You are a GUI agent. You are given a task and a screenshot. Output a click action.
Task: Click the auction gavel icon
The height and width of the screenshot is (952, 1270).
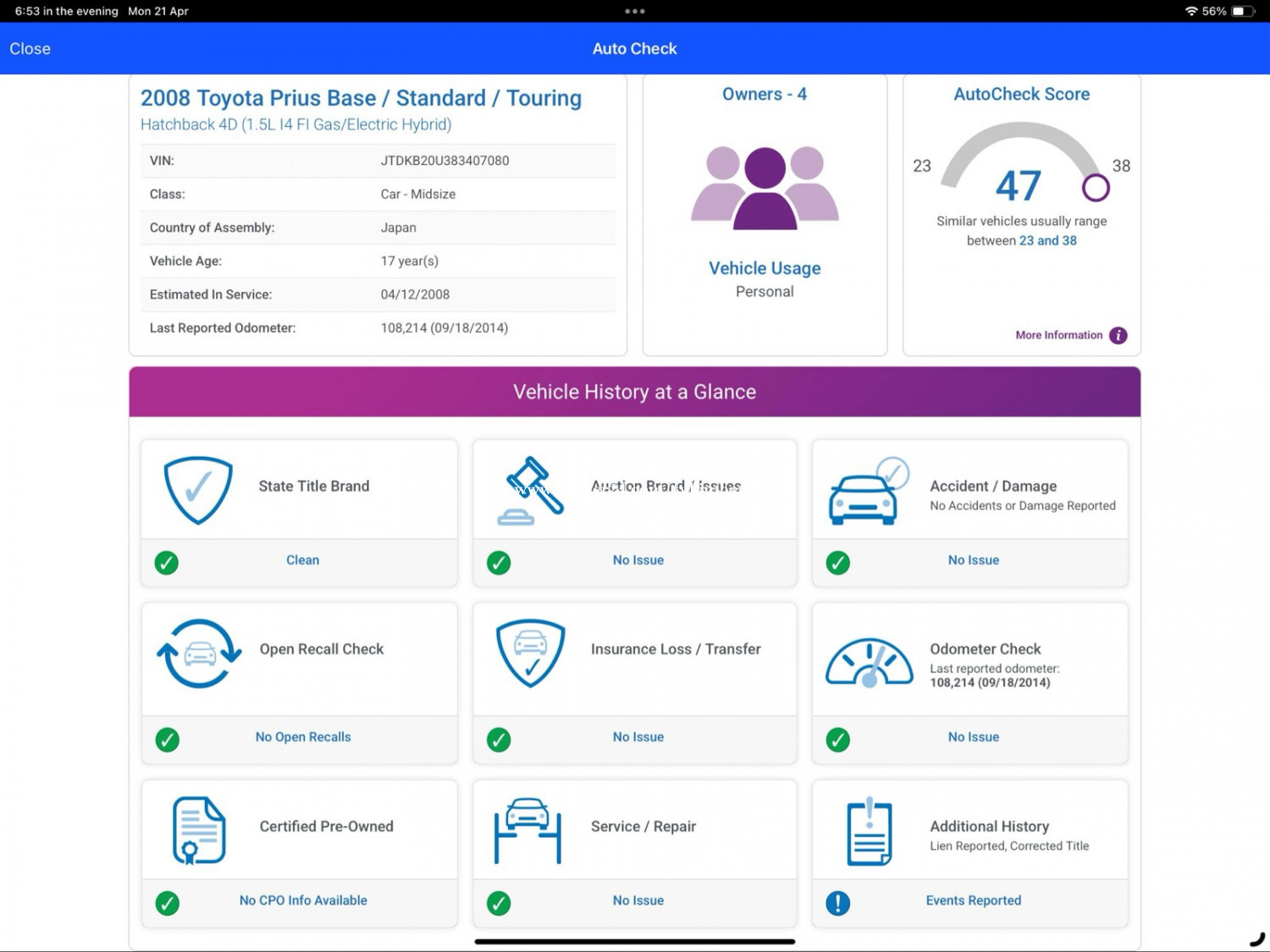point(530,491)
